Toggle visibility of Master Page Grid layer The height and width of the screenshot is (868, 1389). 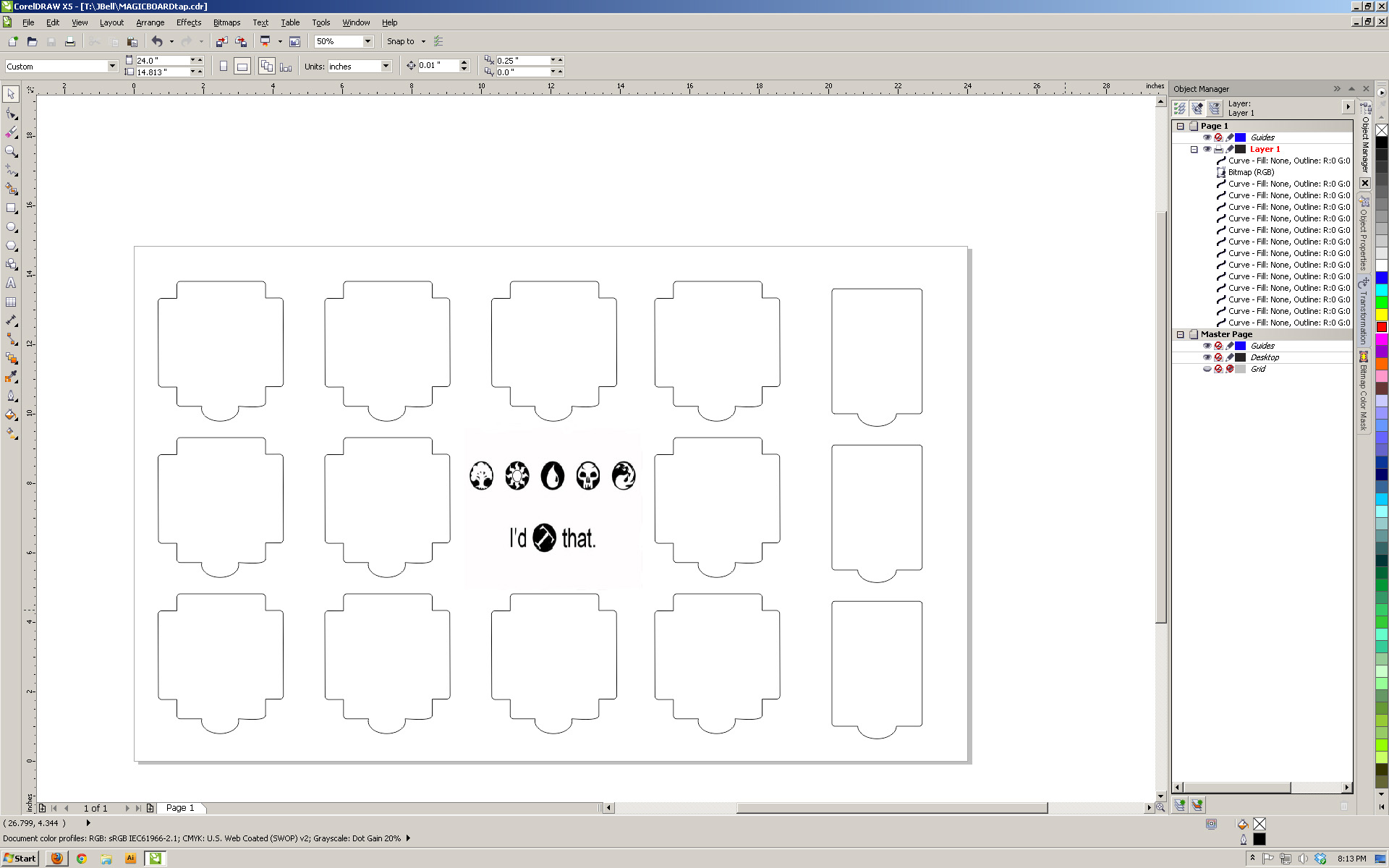click(1207, 369)
